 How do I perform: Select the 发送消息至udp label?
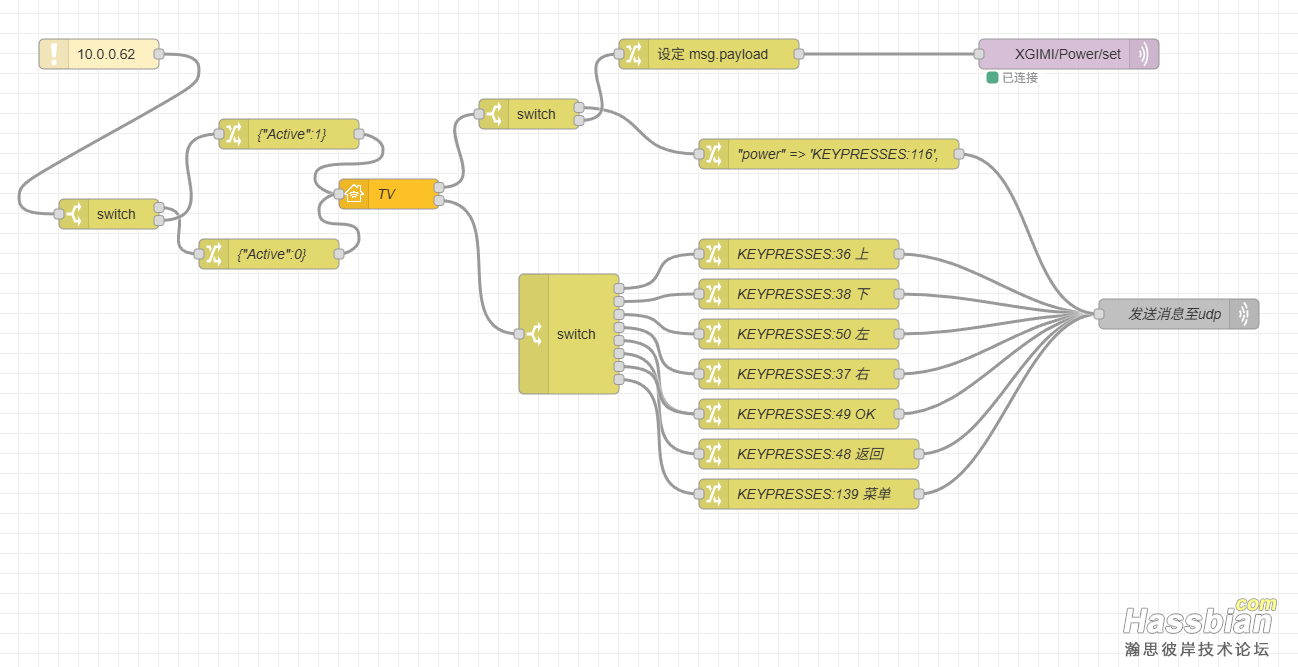tap(1175, 314)
